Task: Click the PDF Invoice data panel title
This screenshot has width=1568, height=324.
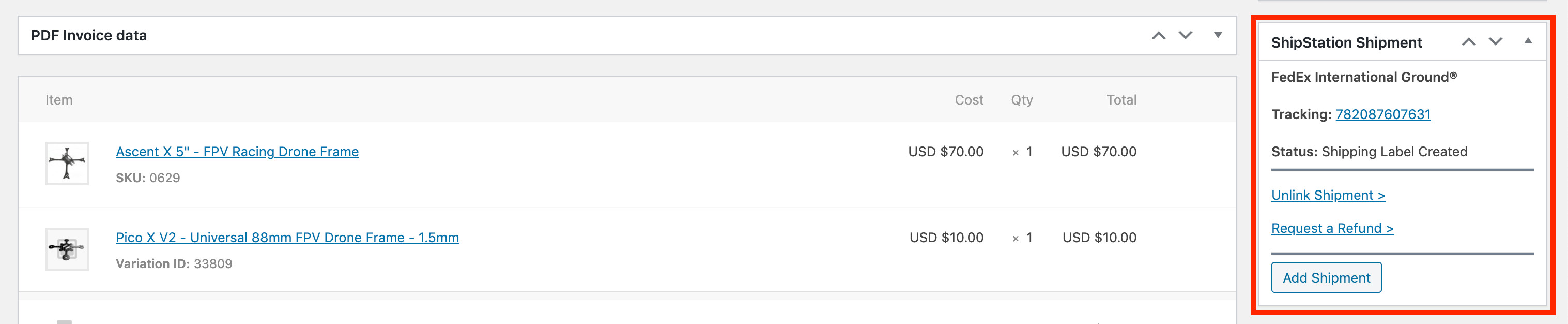Action: coord(89,35)
